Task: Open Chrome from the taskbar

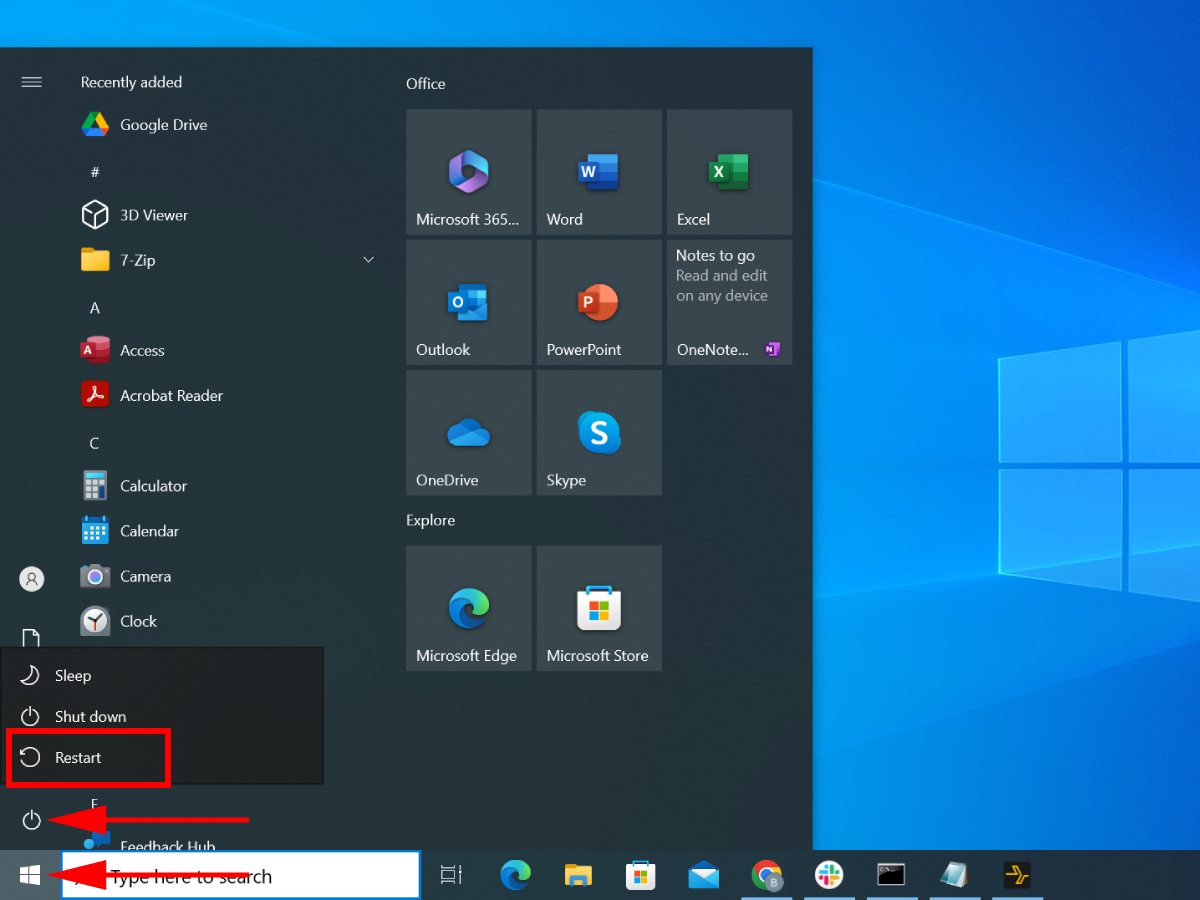Action: [767, 876]
